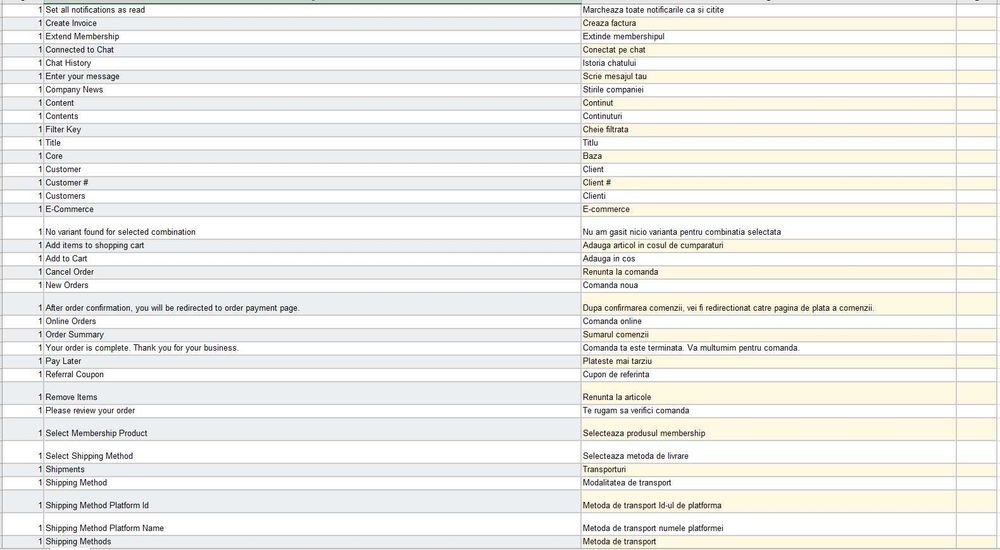1000x550 pixels.
Task: Select the 'Cancel Order' cell
Action: coord(312,272)
